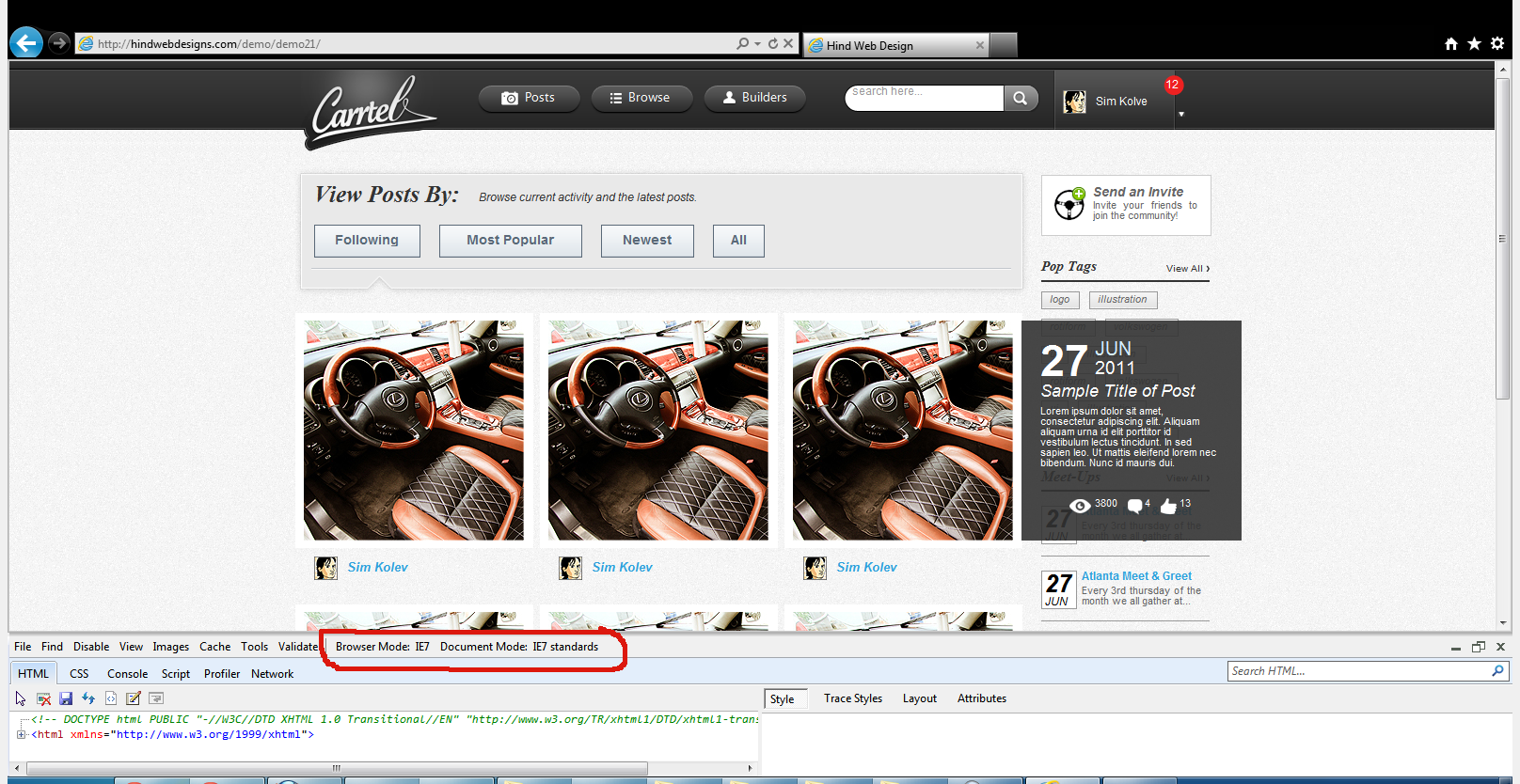
Task: Click the Builders navigation button
Action: (x=754, y=98)
